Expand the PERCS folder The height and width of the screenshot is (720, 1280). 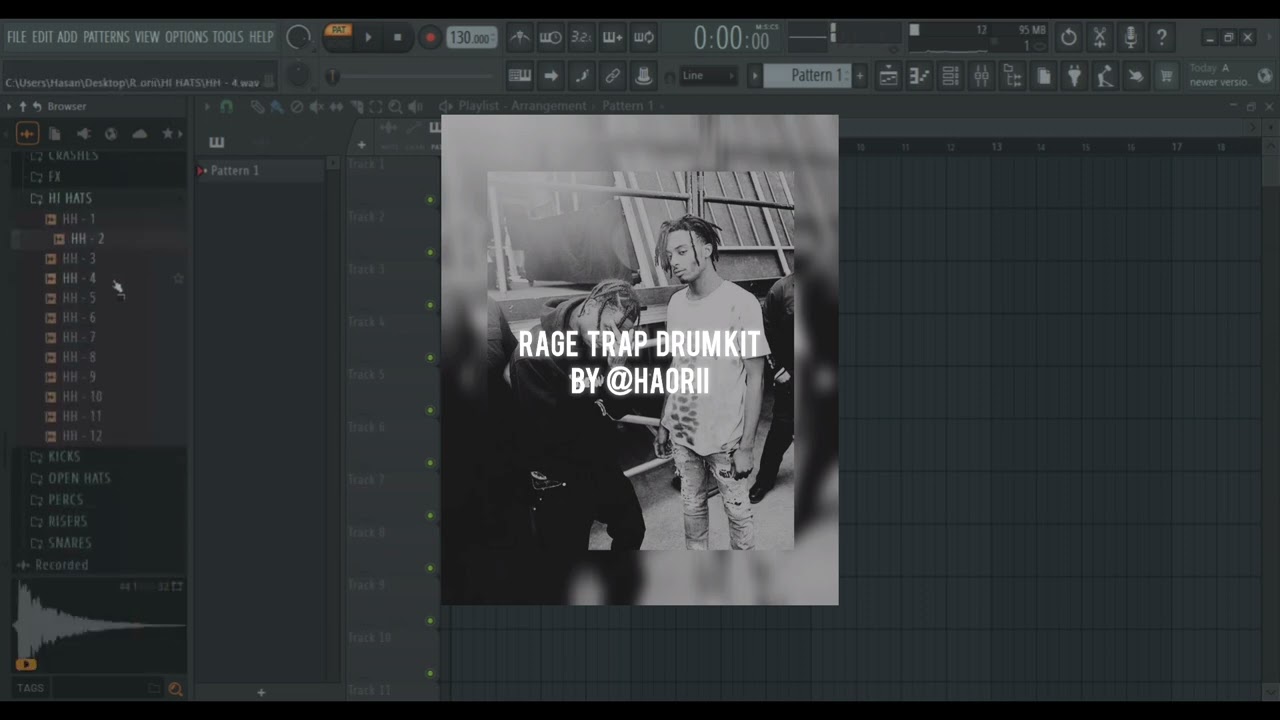coord(65,500)
